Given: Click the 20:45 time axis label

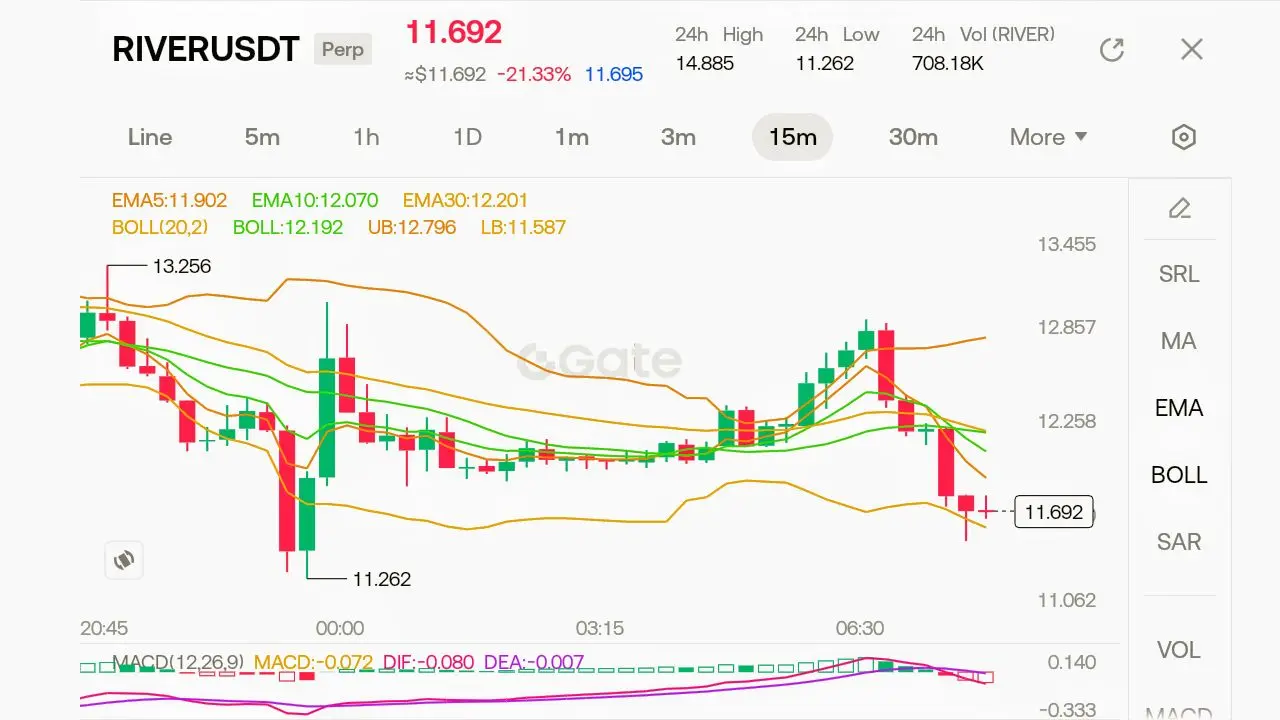Looking at the screenshot, I should 104,629.
